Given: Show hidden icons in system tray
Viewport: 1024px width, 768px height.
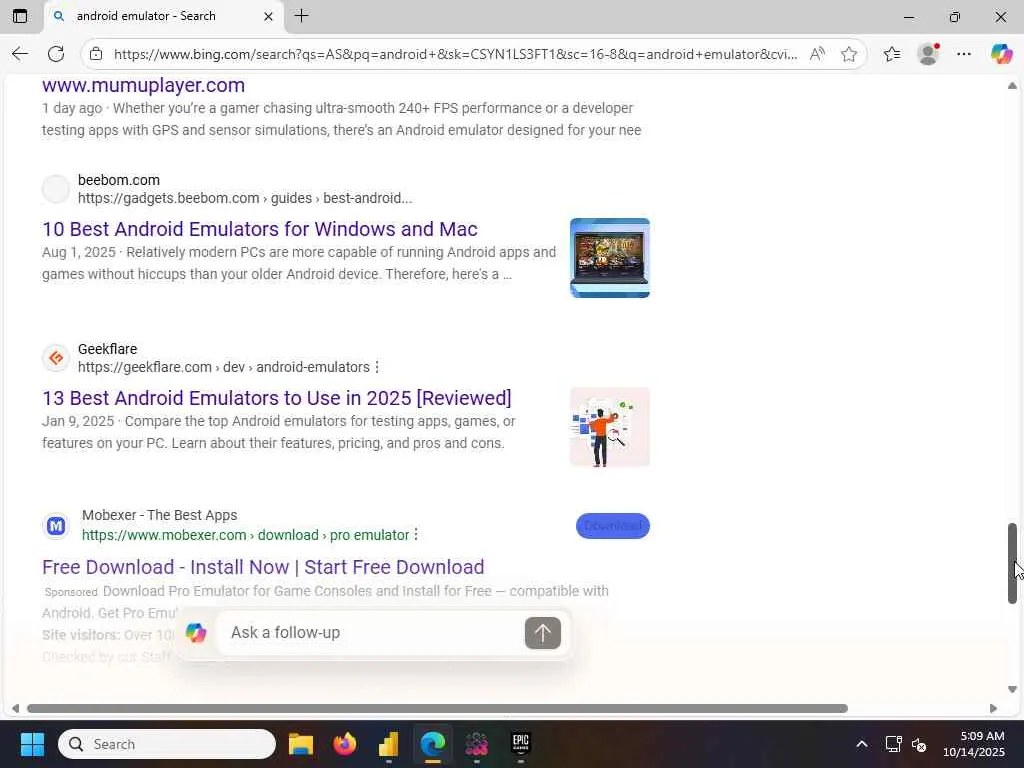Looking at the screenshot, I should [862, 744].
